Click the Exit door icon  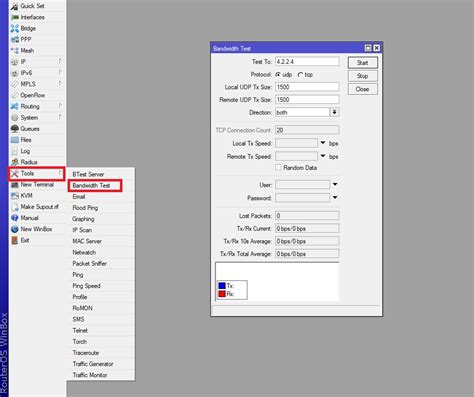click(15, 240)
